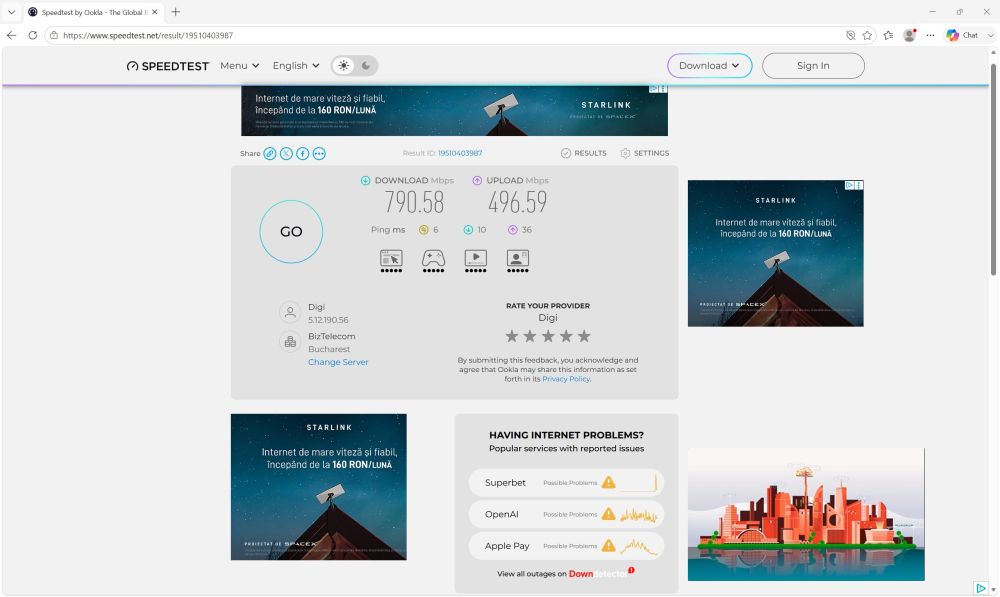Screen dimensions: 1000x597
Task: Click the online gaming controller icon
Action: [x=433, y=261]
